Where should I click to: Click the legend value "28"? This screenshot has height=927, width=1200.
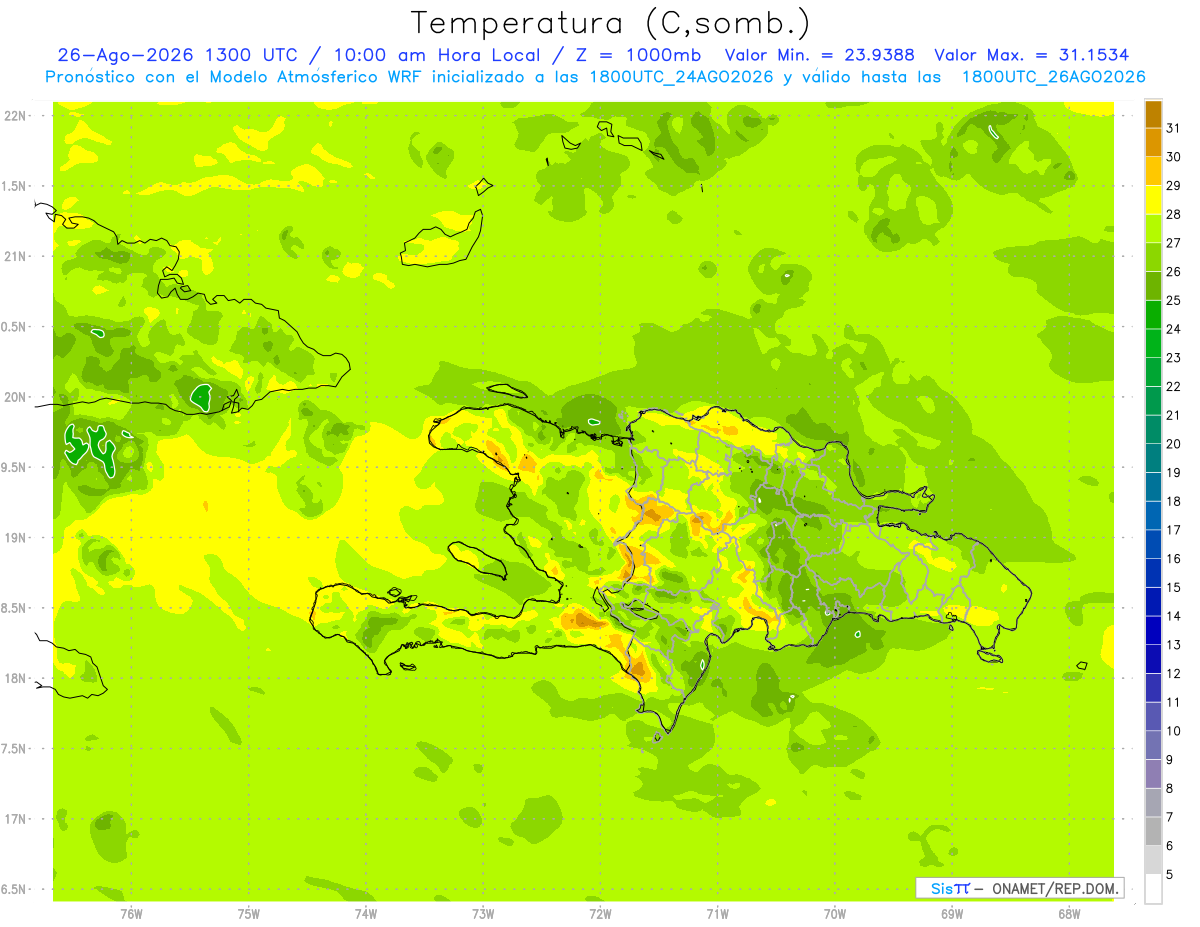[x=1174, y=214]
